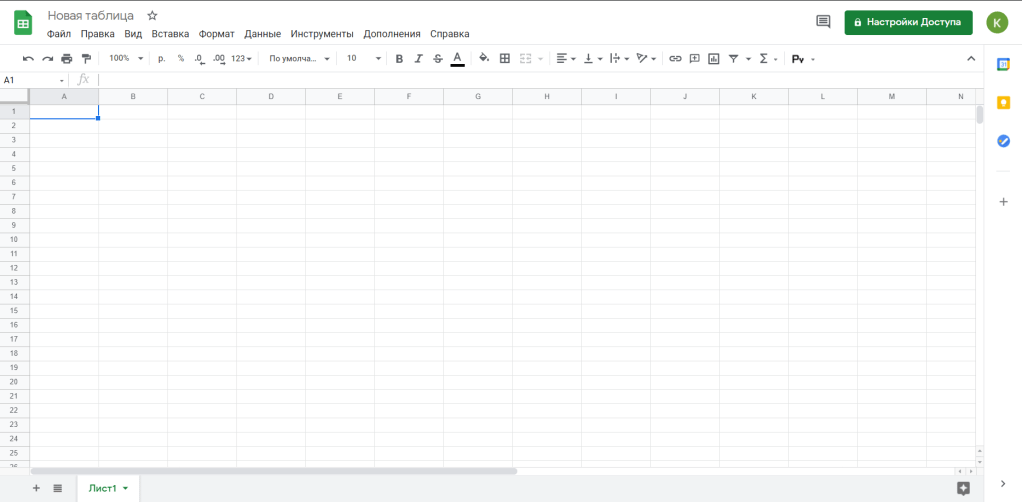Open the Данные menu

pyautogui.click(x=262, y=34)
